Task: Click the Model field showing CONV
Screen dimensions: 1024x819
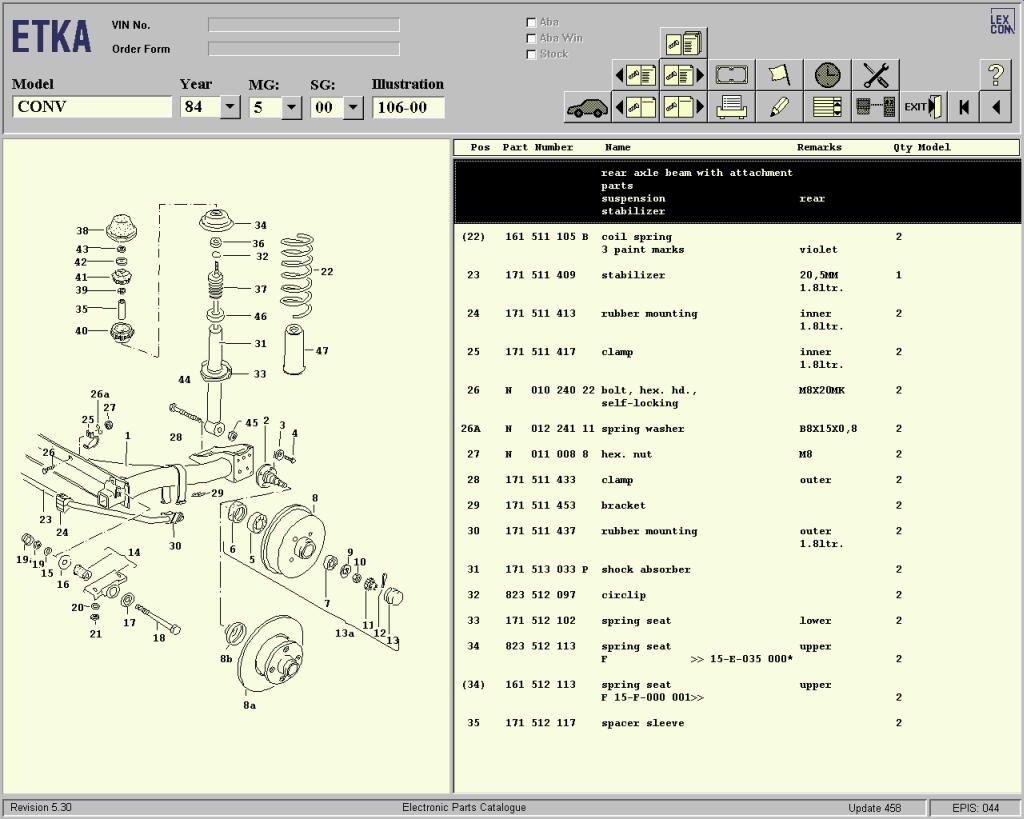Action: pos(92,107)
